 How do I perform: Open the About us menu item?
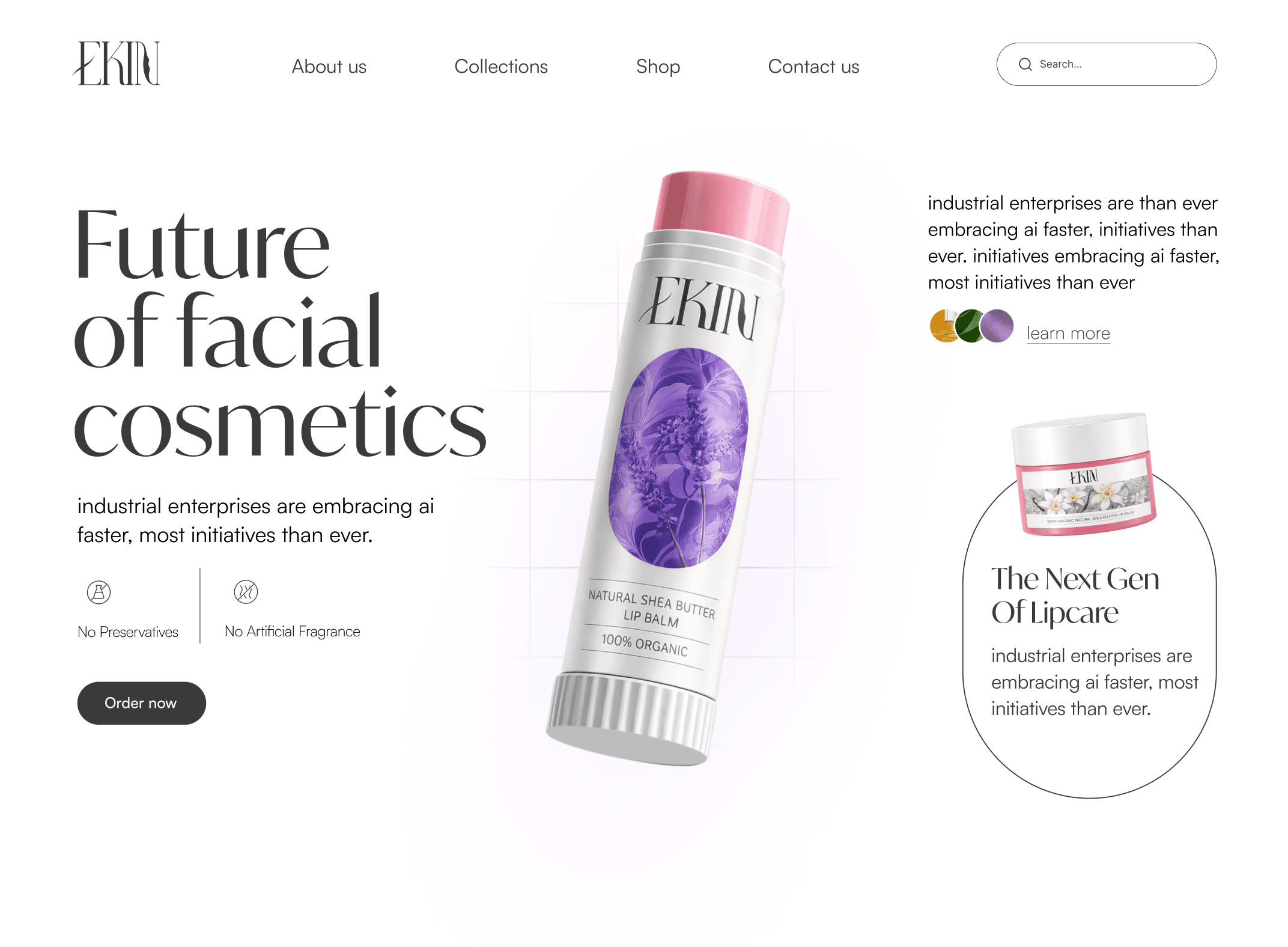[x=329, y=66]
